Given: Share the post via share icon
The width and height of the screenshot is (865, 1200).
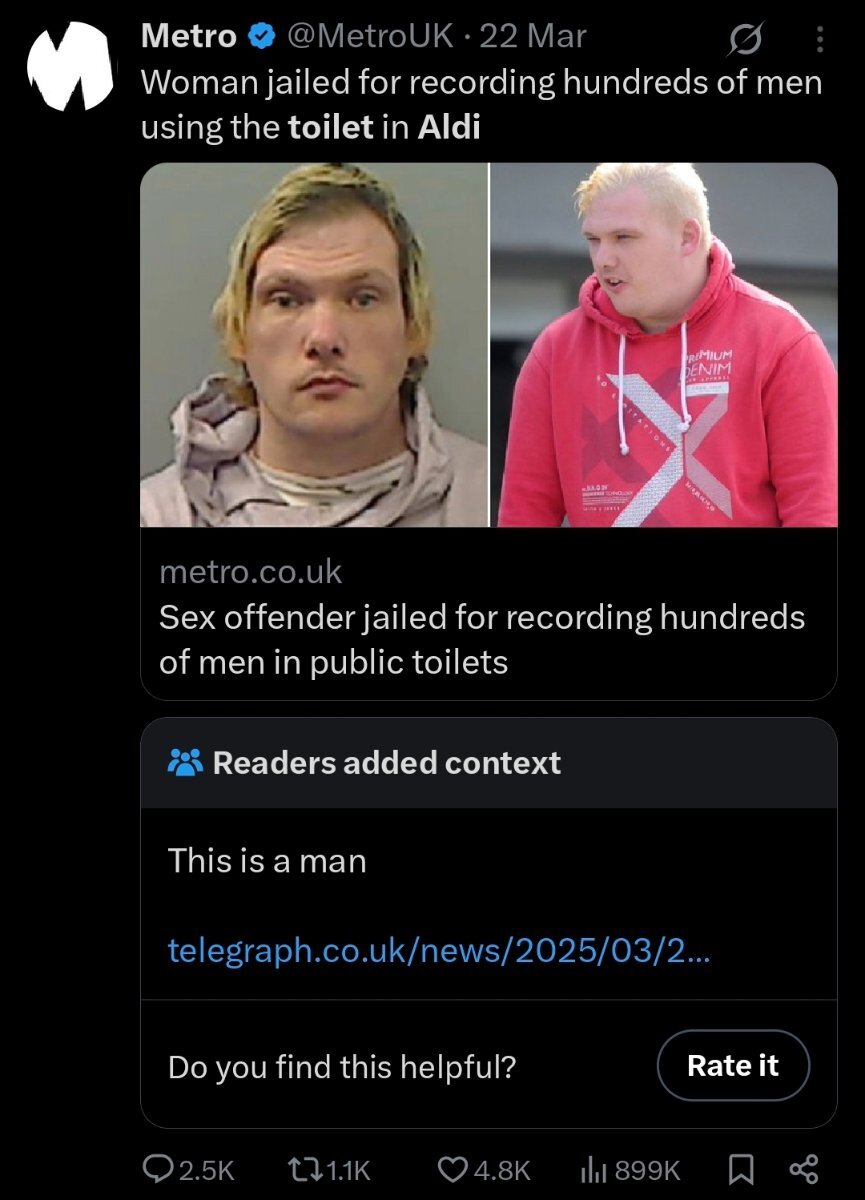Looking at the screenshot, I should [804, 1168].
